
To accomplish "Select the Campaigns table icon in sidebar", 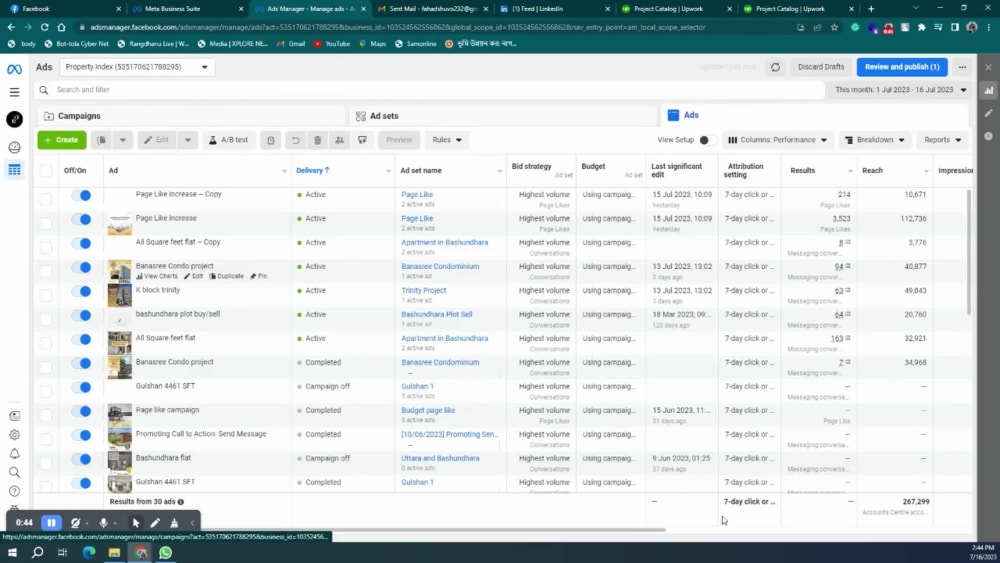I will pos(14,170).
